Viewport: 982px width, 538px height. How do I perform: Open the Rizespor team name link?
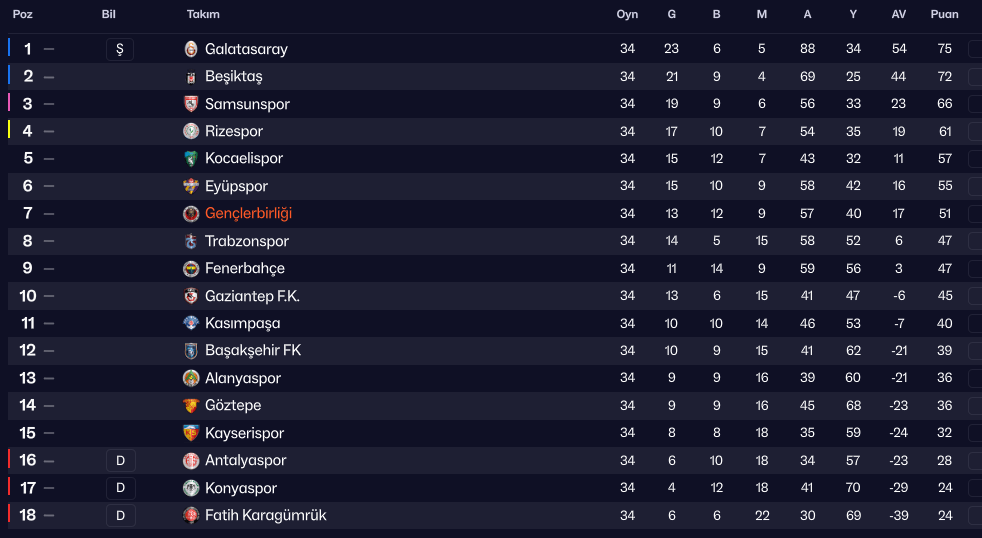pyautogui.click(x=234, y=131)
